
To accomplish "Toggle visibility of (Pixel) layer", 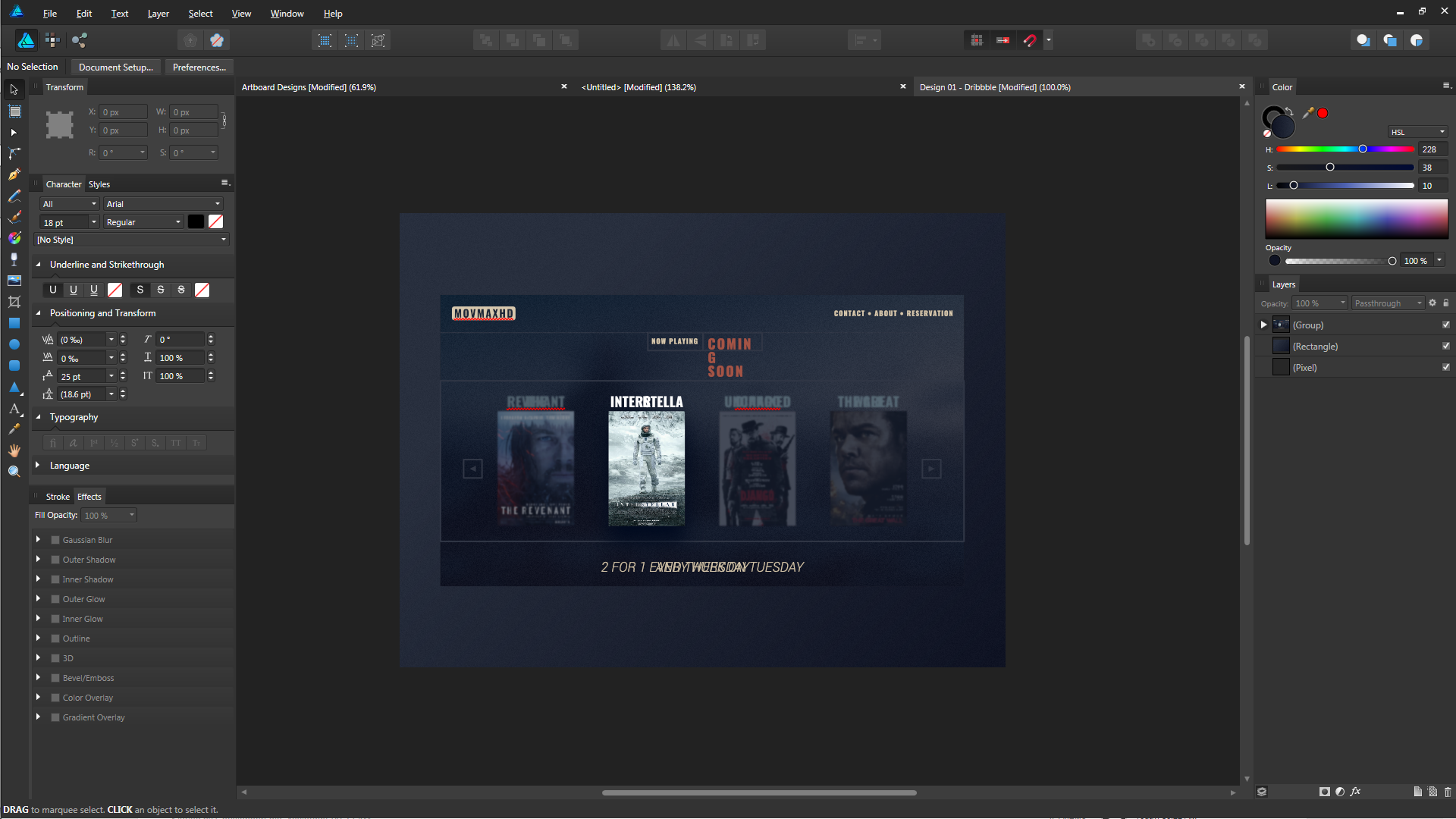I will (1445, 367).
